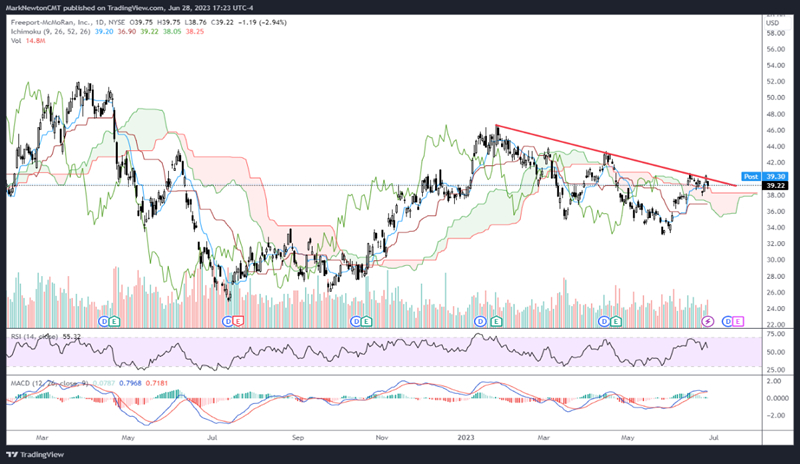Click the 2023 time axis label
Screen dimensions: 800x464
pos(466,438)
